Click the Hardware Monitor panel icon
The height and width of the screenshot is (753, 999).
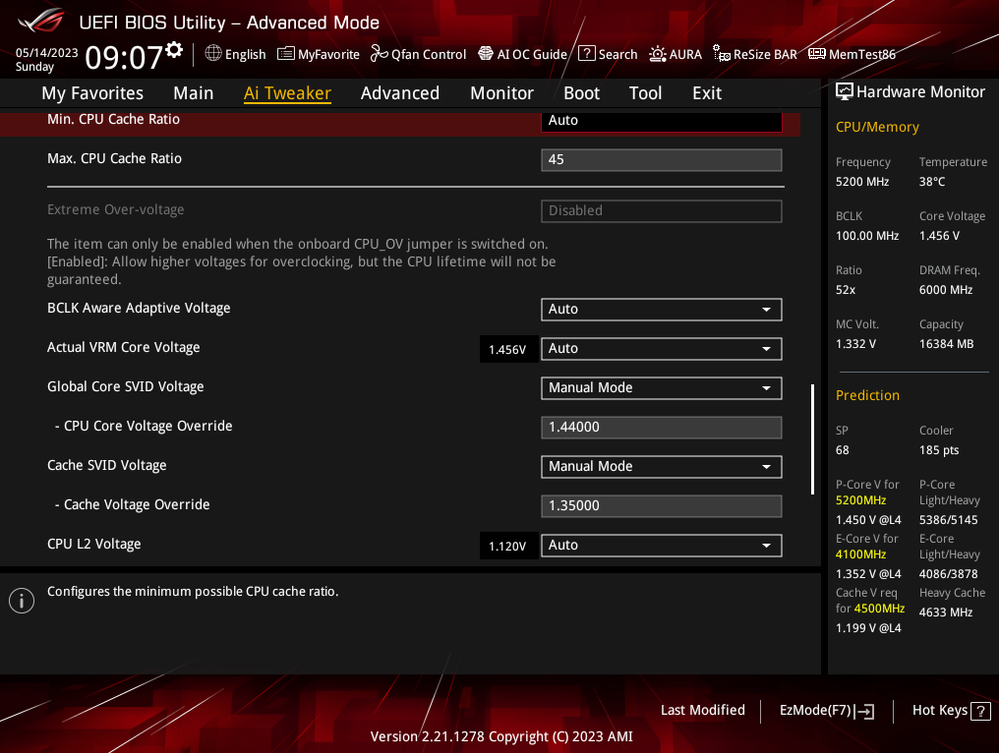coord(846,91)
